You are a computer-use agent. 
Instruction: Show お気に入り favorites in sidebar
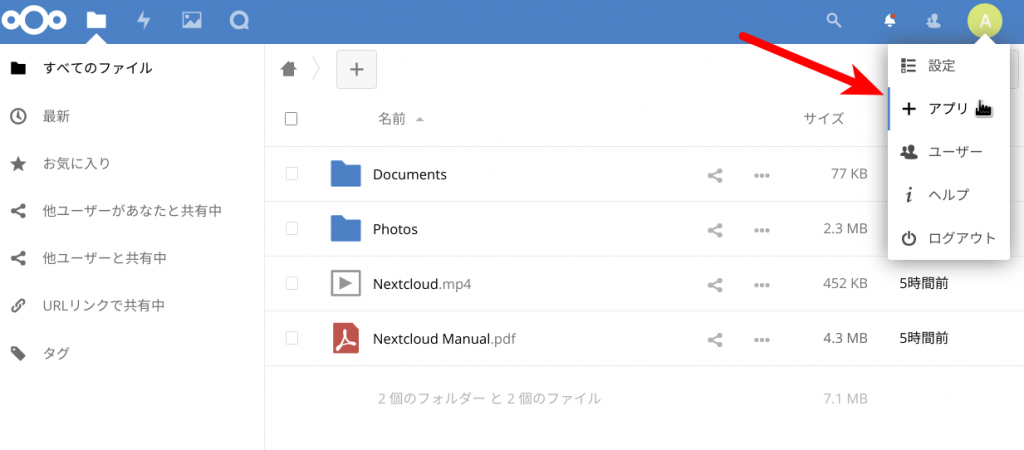pyautogui.click(x=76, y=164)
